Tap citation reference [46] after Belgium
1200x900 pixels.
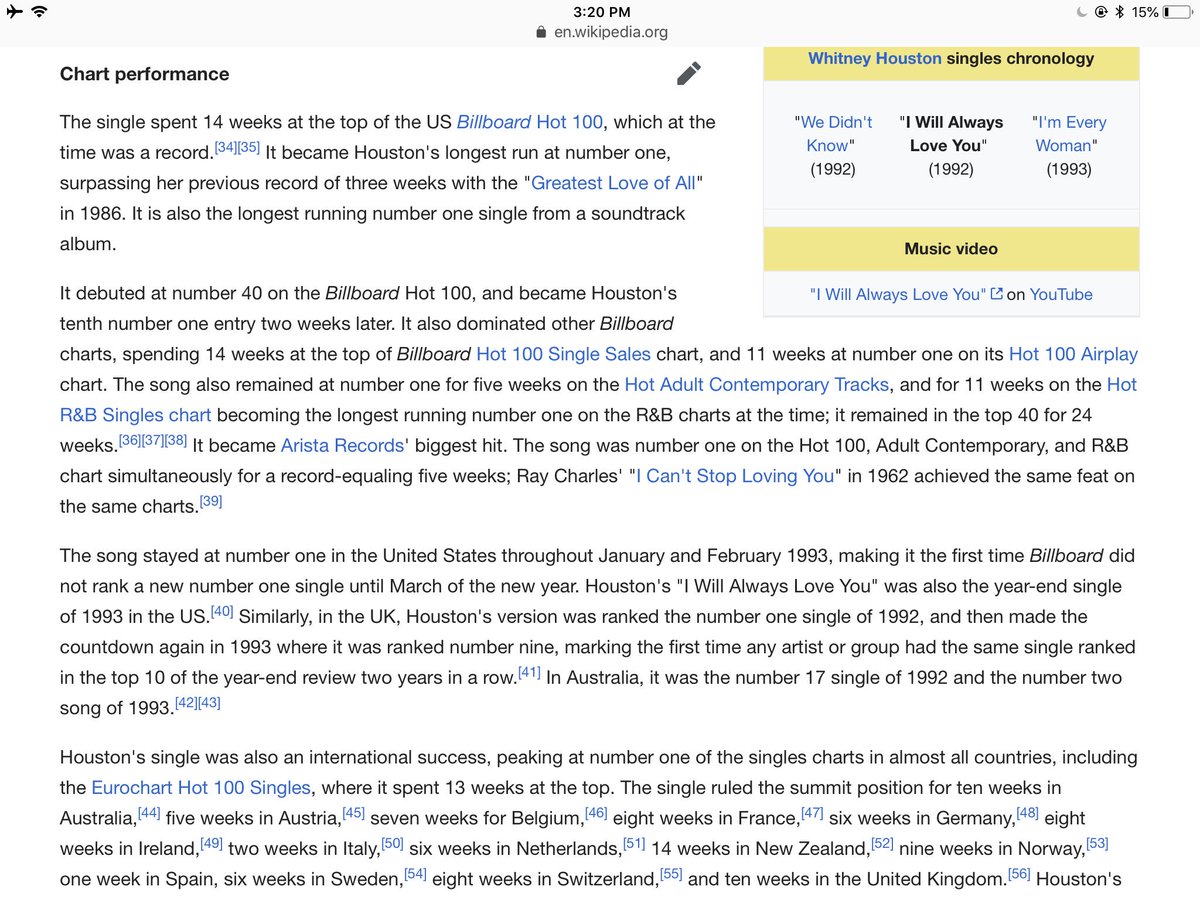[596, 813]
